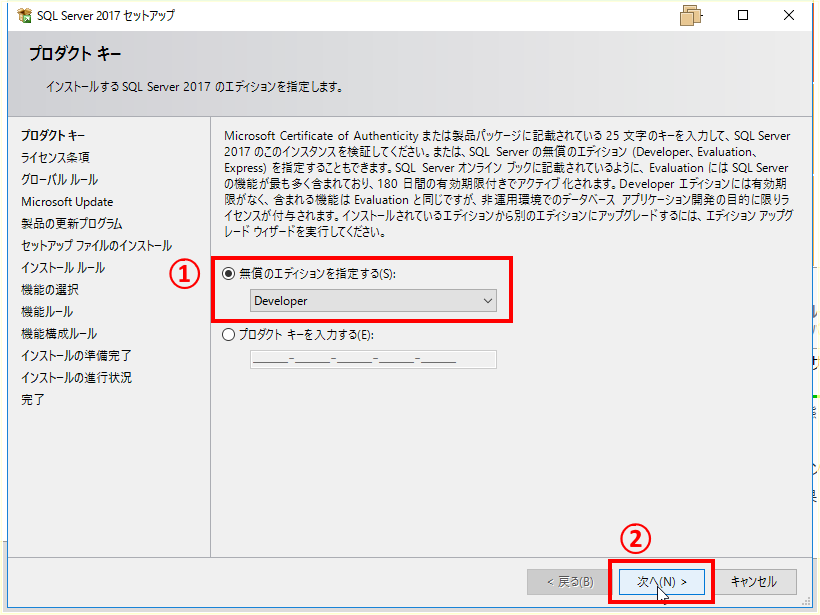
Task: Select セットアップ ファイルのインストール step
Action: (x=96, y=246)
